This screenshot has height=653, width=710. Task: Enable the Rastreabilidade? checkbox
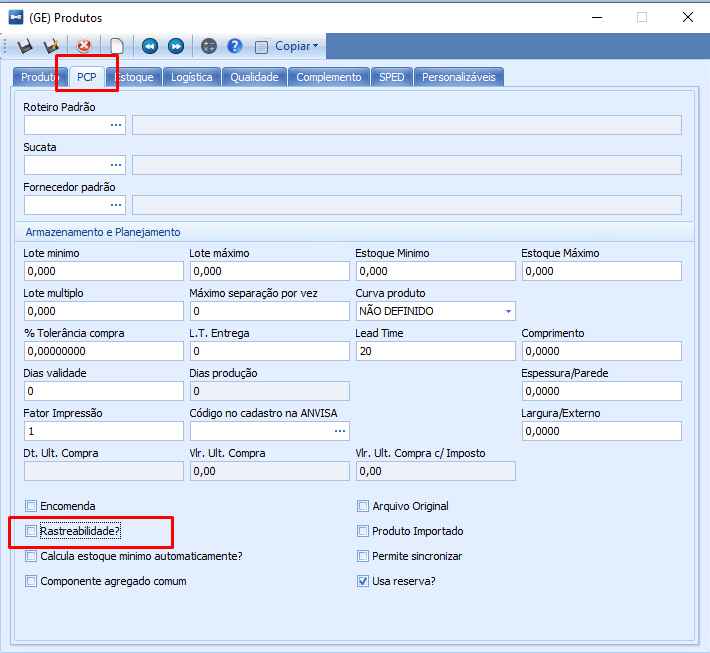[31, 531]
